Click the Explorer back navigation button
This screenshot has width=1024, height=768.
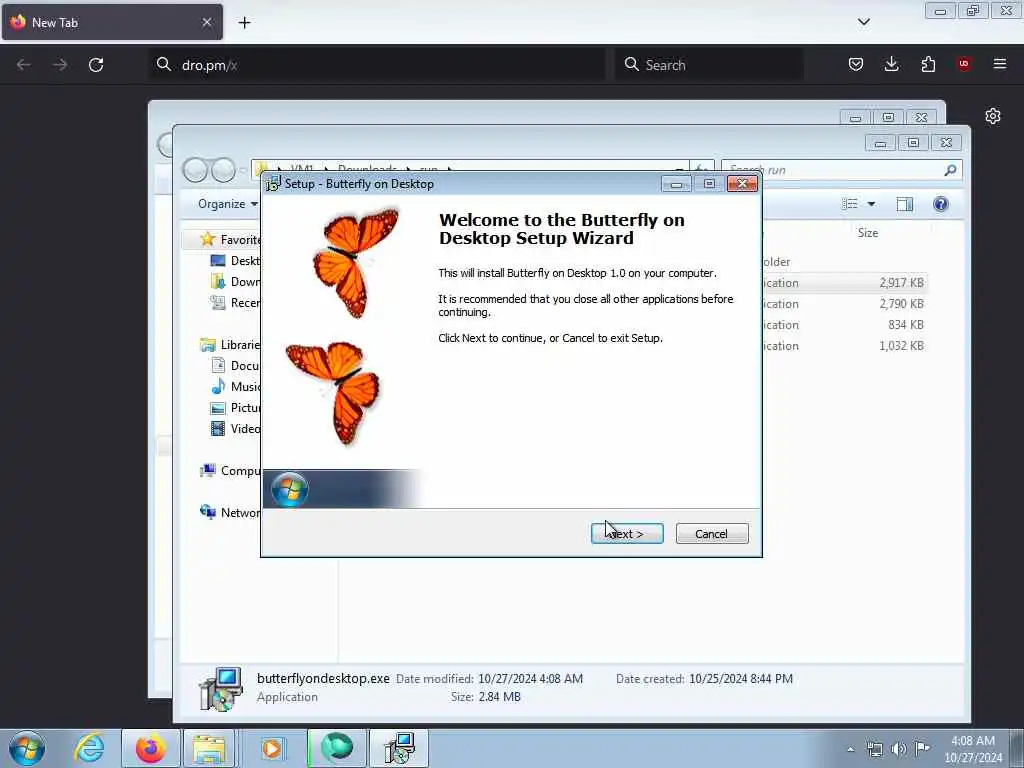coord(195,170)
